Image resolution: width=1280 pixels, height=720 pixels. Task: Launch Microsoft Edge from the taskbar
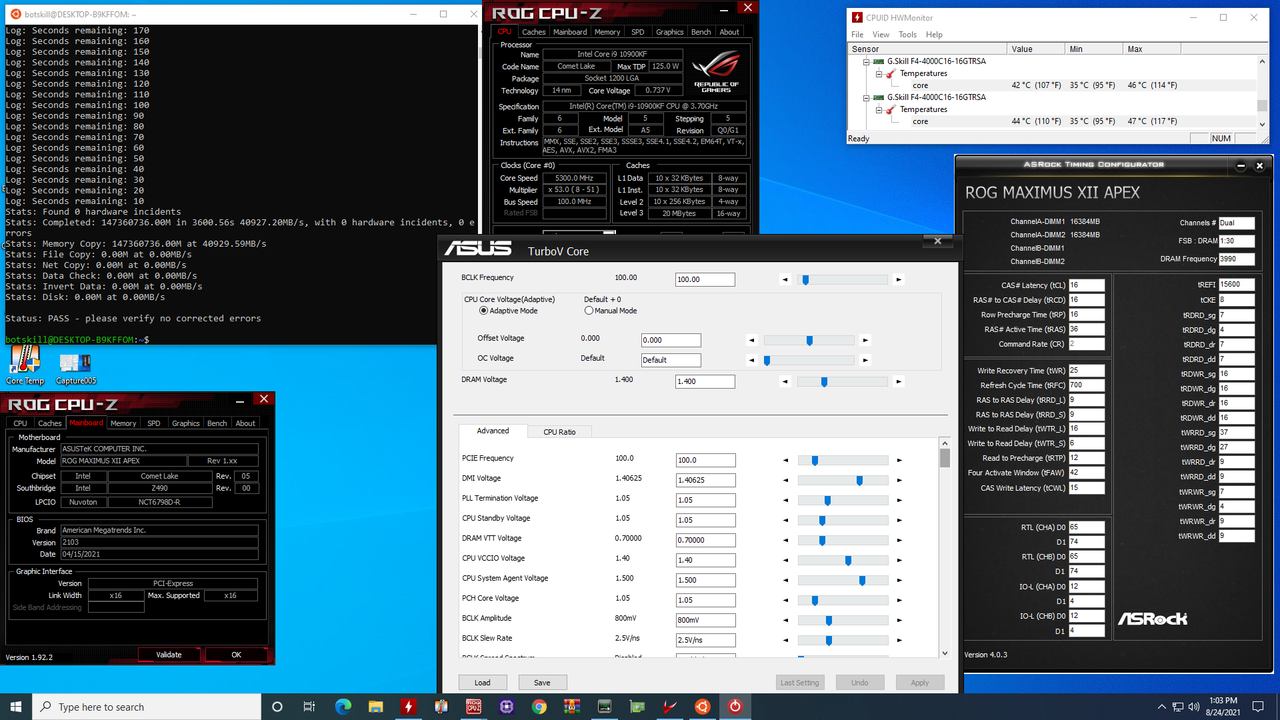pos(342,706)
